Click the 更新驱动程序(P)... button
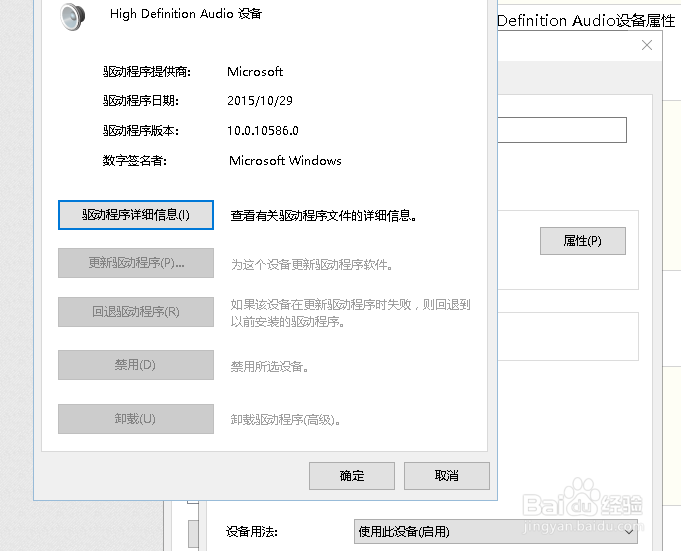Screen dimensions: 681x551 (136, 263)
